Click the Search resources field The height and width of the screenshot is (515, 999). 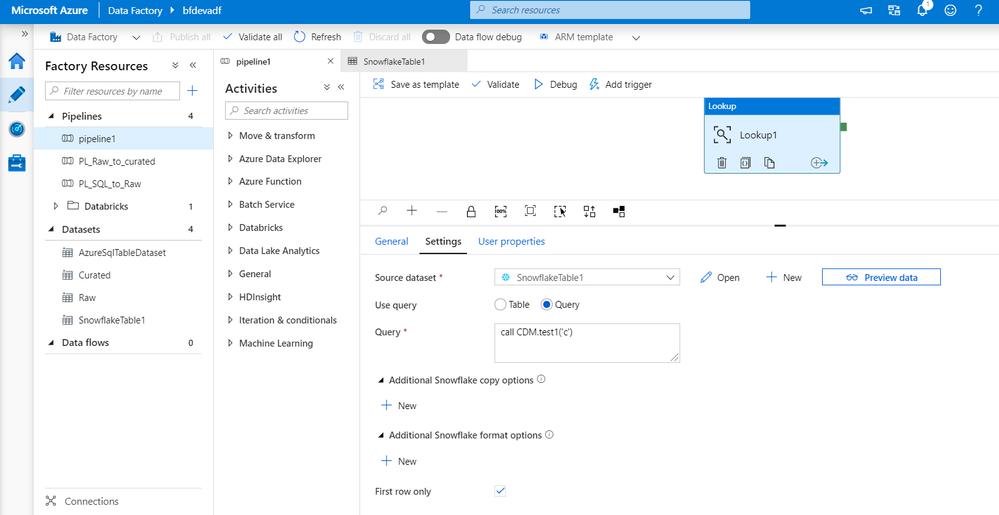tap(610, 10)
